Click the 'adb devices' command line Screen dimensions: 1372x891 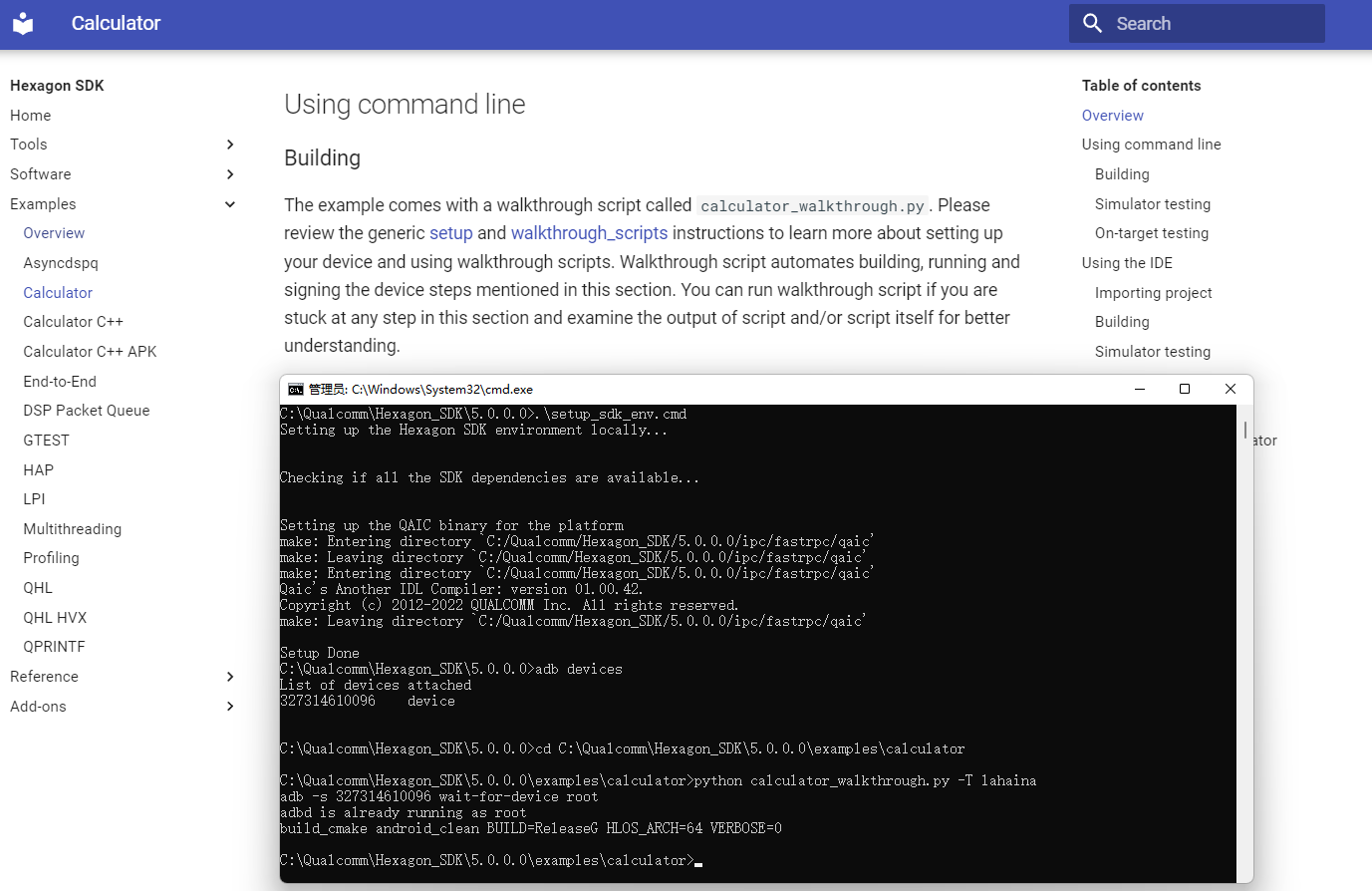point(451,670)
